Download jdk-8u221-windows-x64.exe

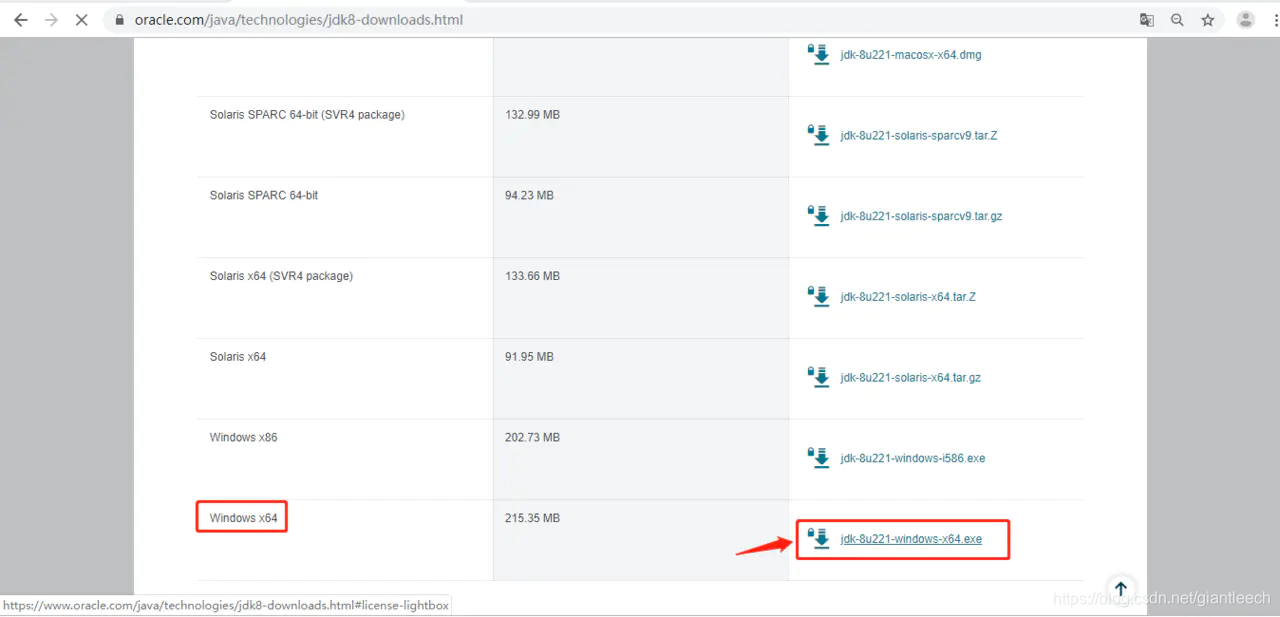pos(911,539)
